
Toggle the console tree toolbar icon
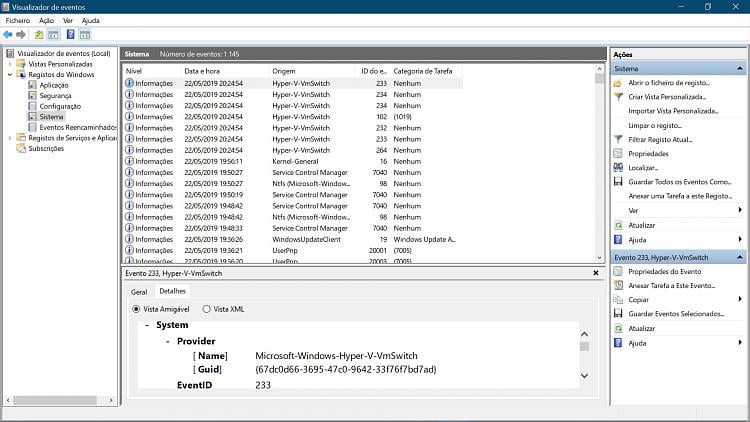(53, 34)
